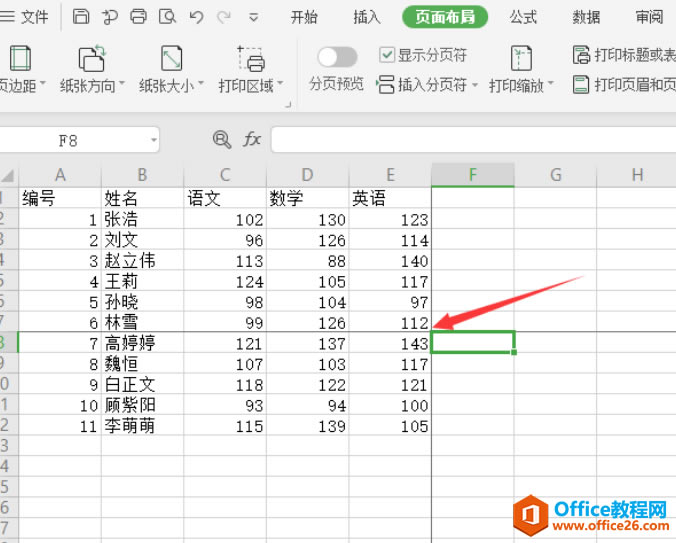Click the Undo arrow icon
This screenshot has width=676, height=543.
coord(196,17)
